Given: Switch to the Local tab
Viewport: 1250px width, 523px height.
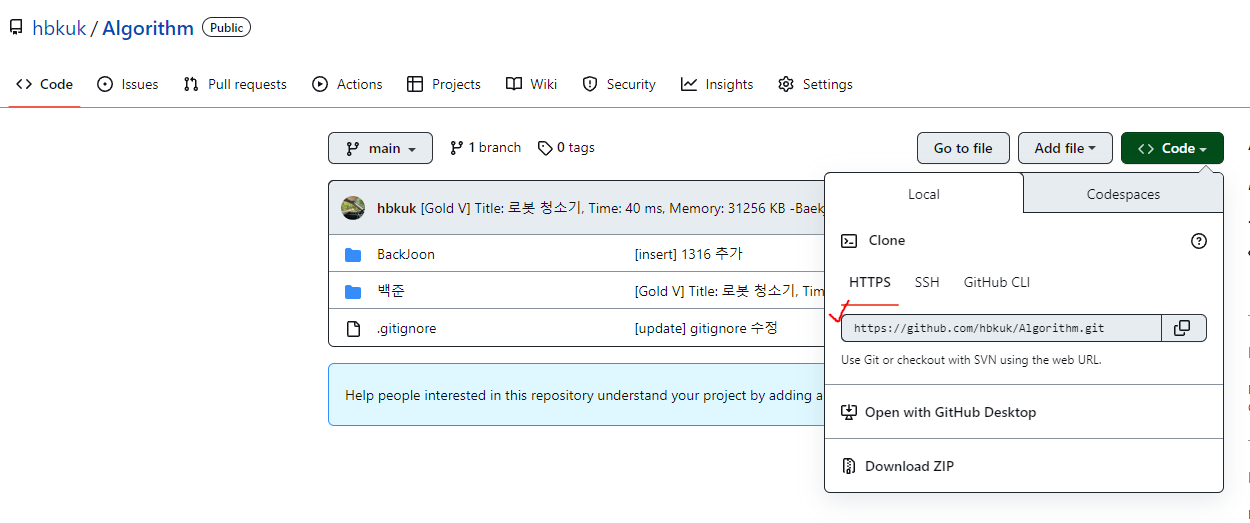Looking at the screenshot, I should [x=924, y=194].
